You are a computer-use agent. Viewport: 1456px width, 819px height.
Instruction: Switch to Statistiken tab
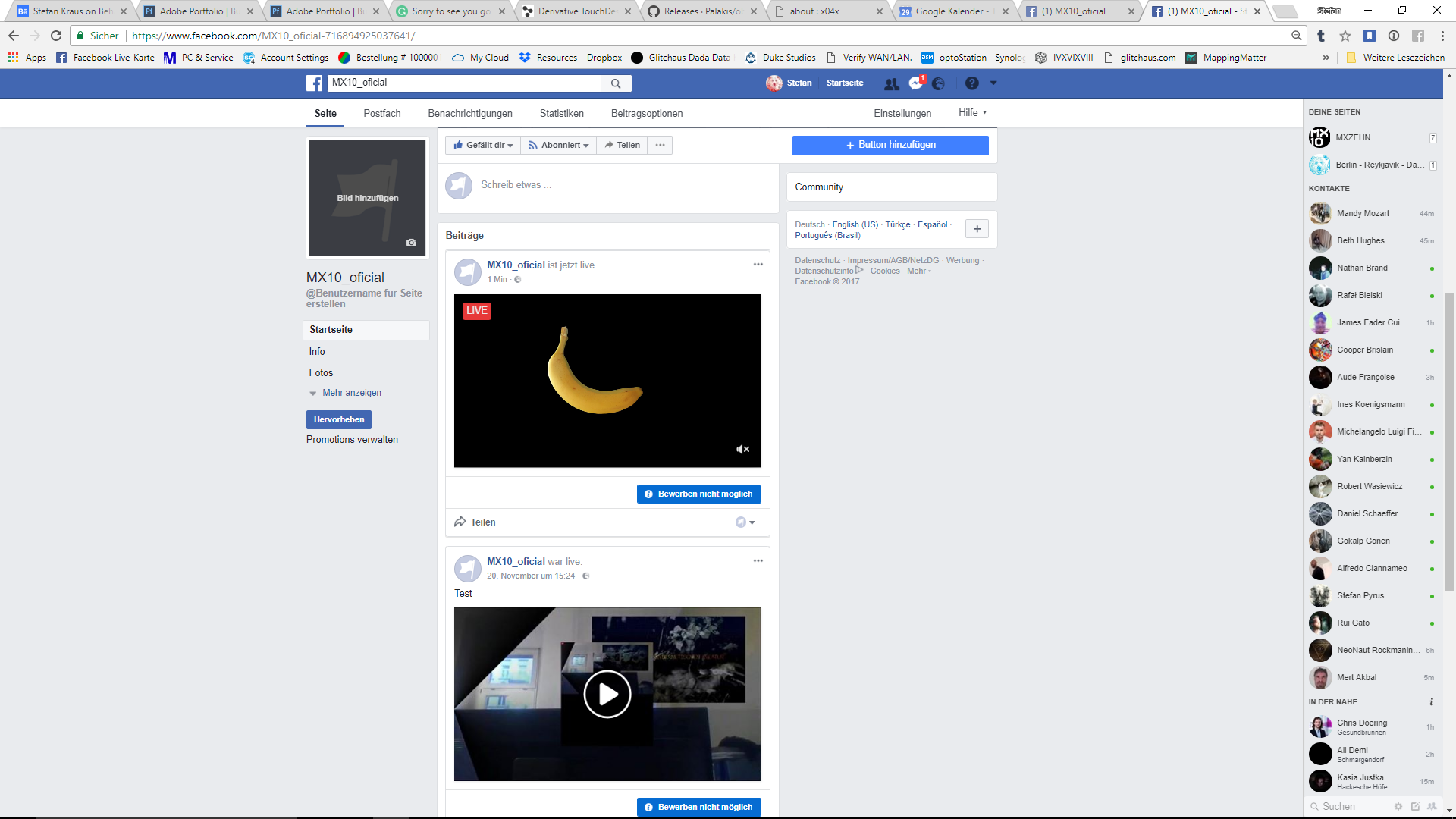(562, 114)
